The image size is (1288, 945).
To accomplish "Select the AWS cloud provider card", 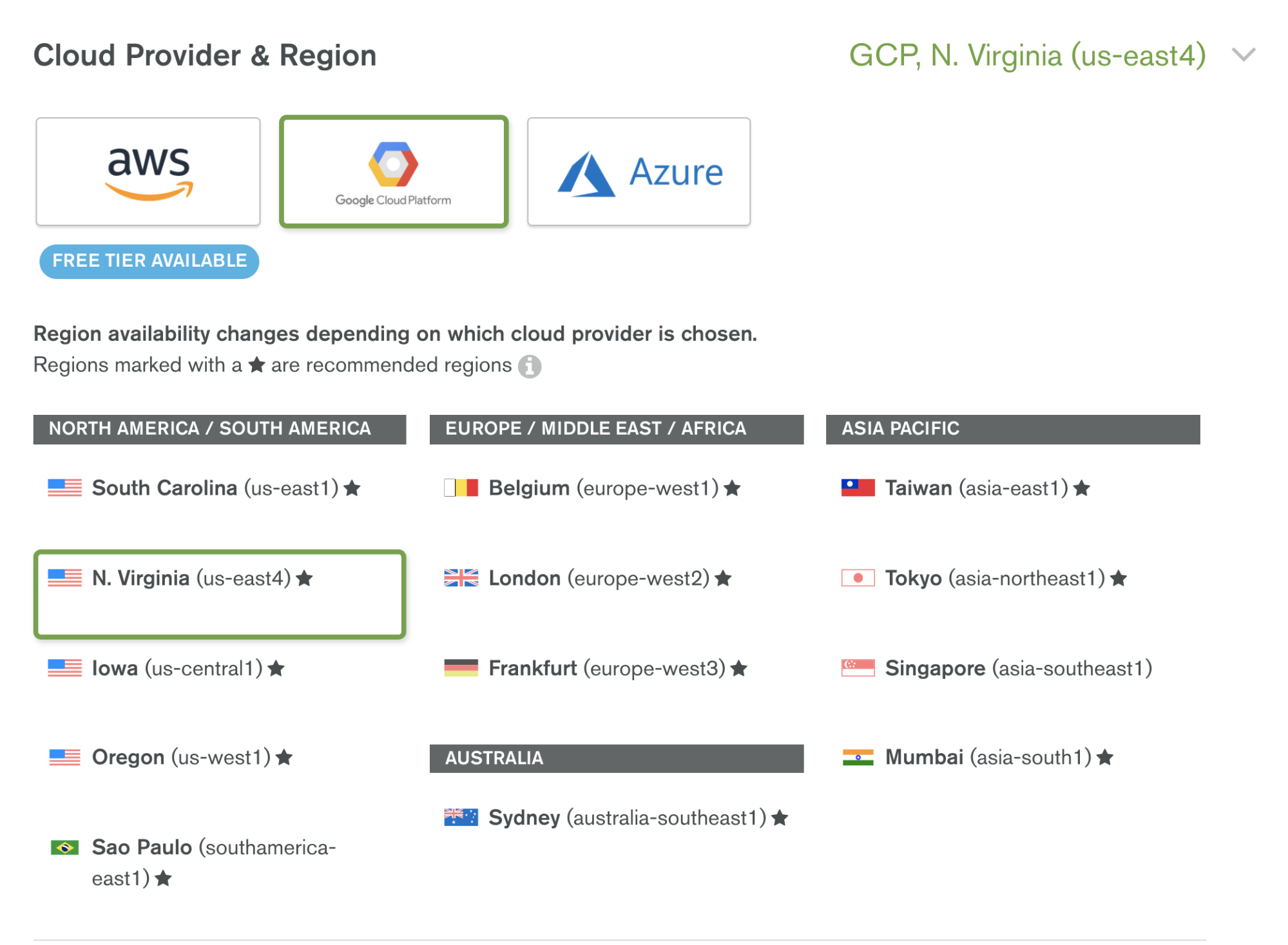I will [x=148, y=171].
